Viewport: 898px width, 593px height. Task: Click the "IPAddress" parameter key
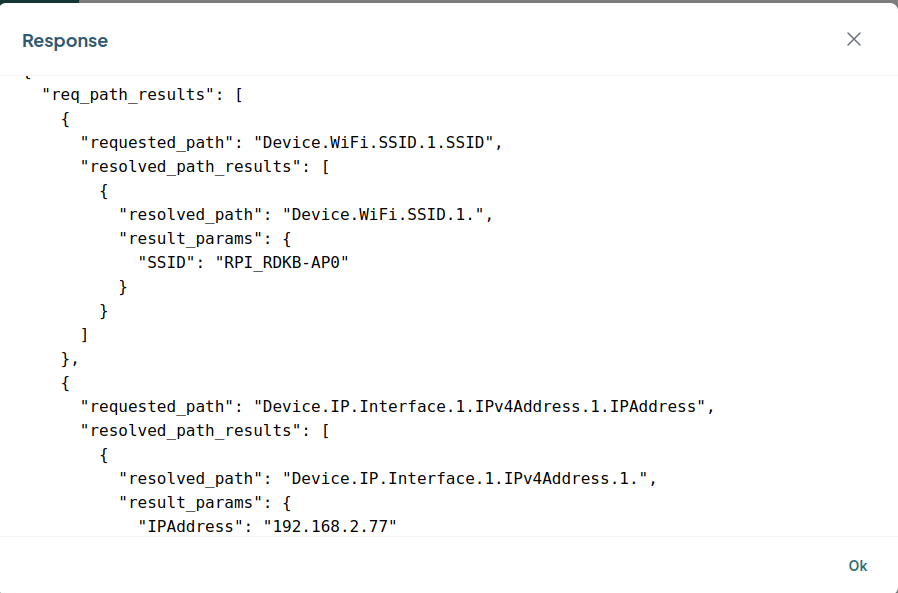click(x=191, y=527)
